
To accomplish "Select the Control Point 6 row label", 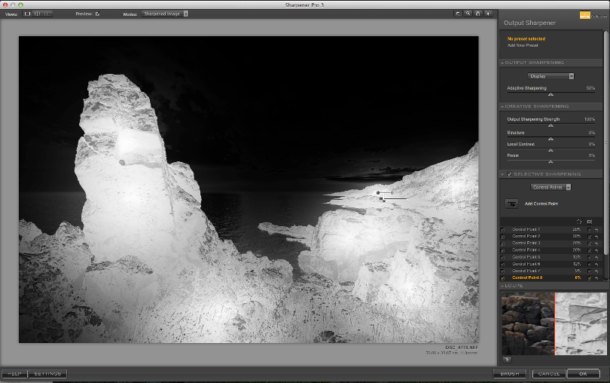I will click(x=526, y=264).
